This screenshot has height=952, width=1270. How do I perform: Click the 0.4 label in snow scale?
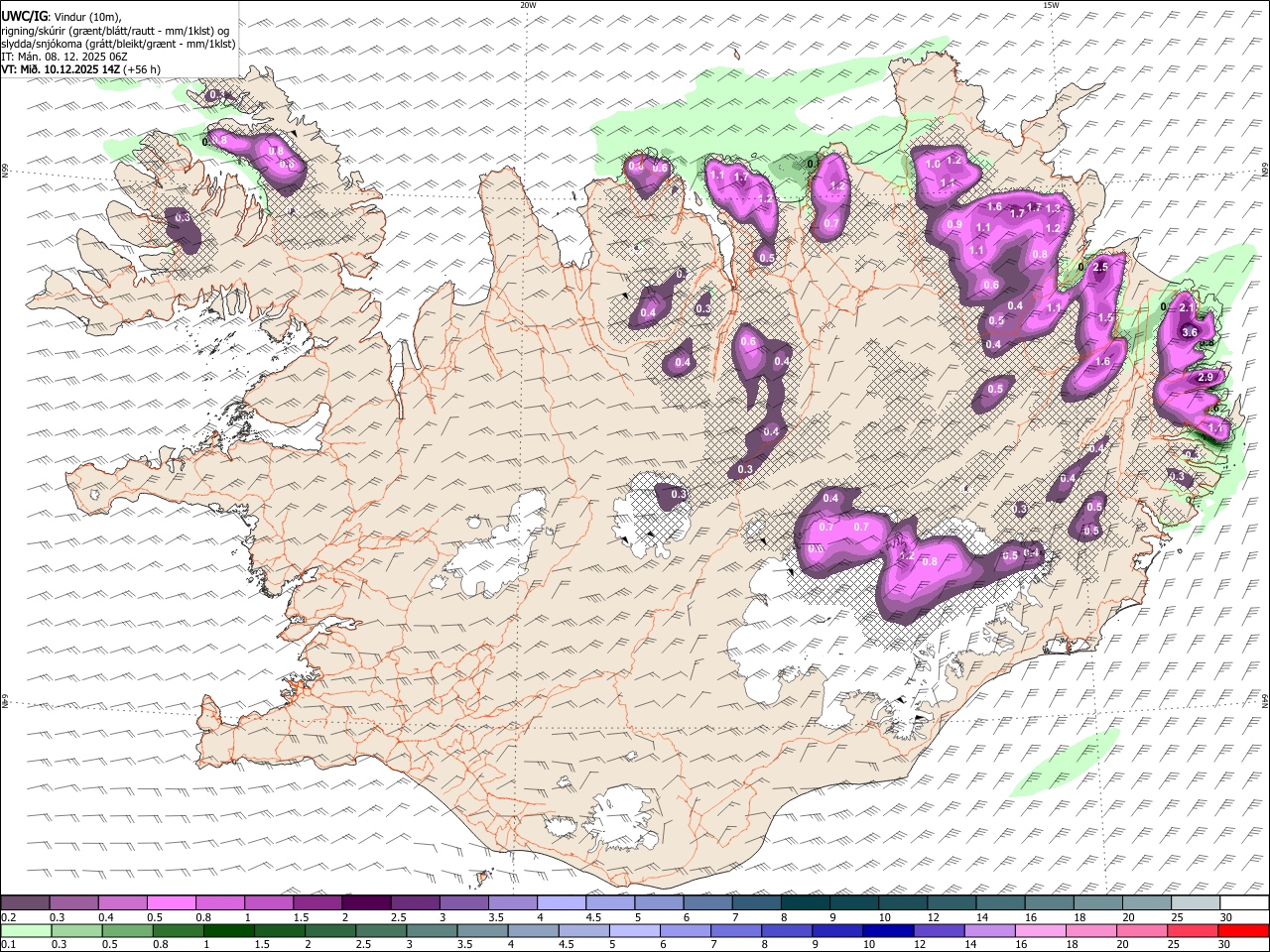click(x=106, y=917)
